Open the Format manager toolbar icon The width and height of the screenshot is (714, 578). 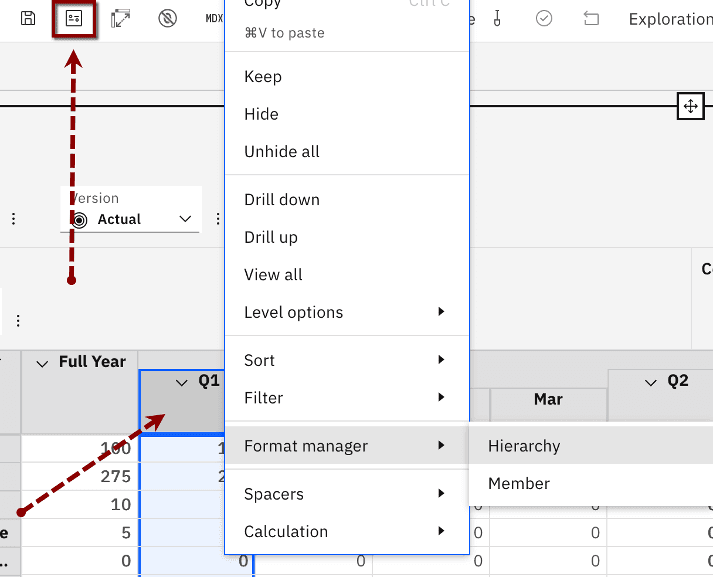coord(73,18)
